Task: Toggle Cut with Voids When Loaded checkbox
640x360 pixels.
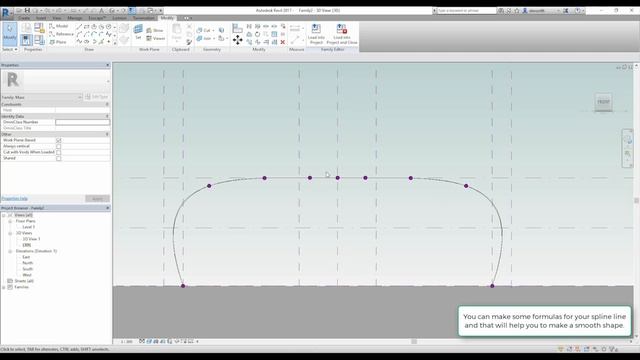Action: pyautogui.click(x=58, y=152)
